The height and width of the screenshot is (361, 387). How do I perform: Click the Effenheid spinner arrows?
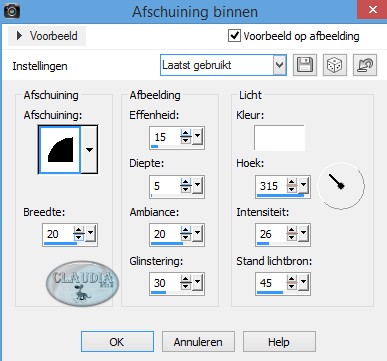186,137
